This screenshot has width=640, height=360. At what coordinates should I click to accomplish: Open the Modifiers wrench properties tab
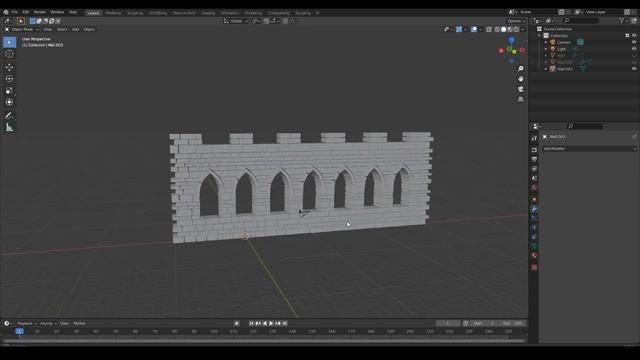click(534, 209)
